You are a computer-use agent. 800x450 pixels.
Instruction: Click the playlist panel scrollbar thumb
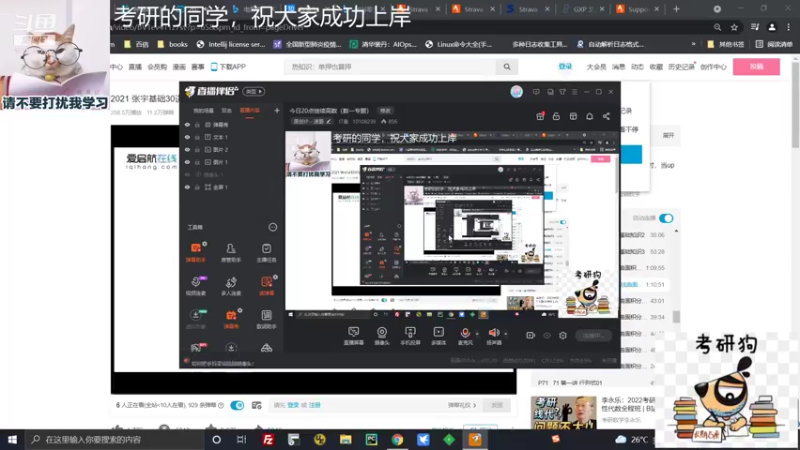point(676,317)
